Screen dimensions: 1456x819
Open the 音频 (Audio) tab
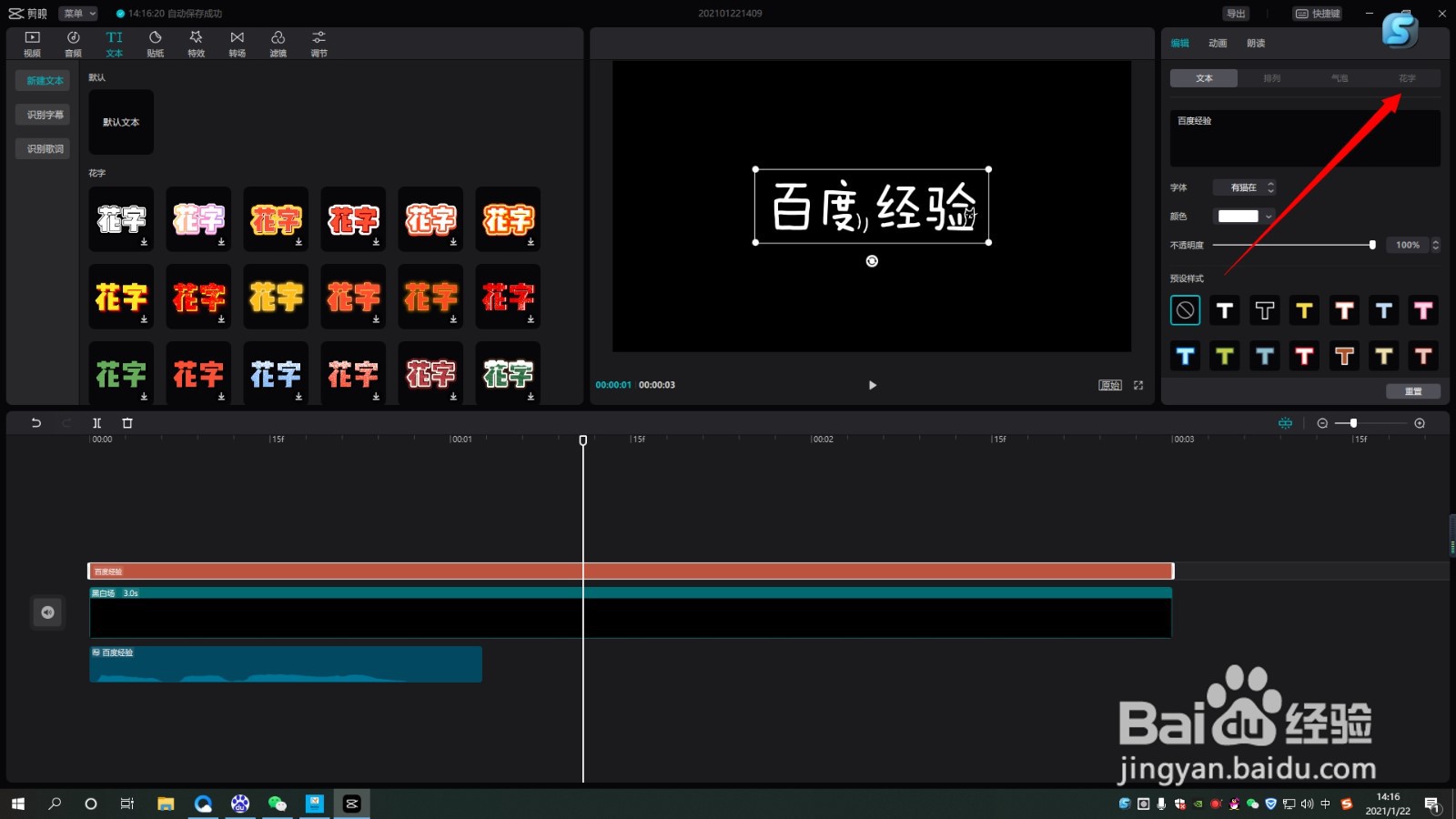coord(74,43)
